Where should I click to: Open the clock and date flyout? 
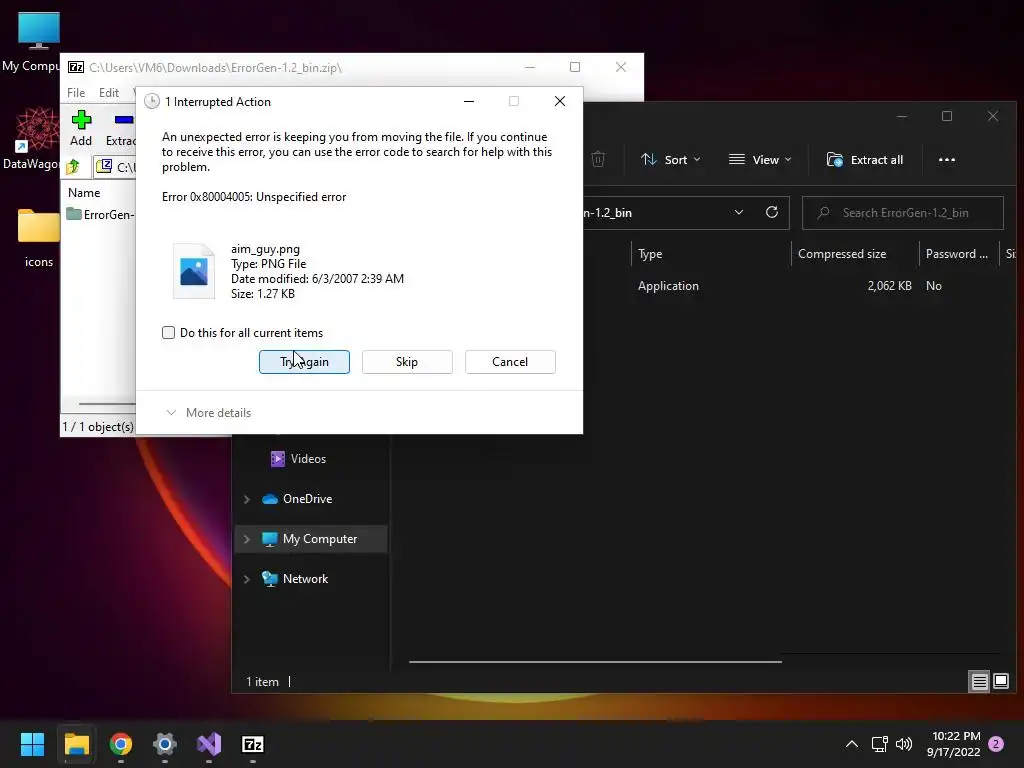953,744
